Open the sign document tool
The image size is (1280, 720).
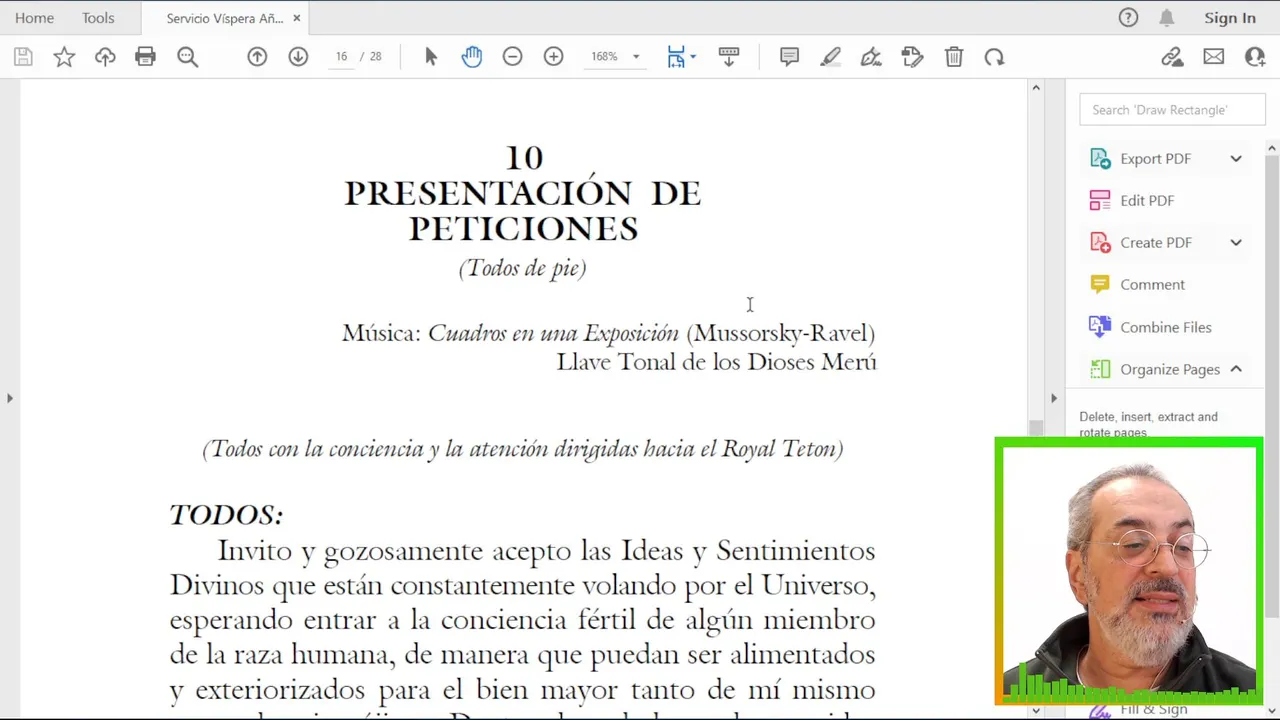pos(872,57)
